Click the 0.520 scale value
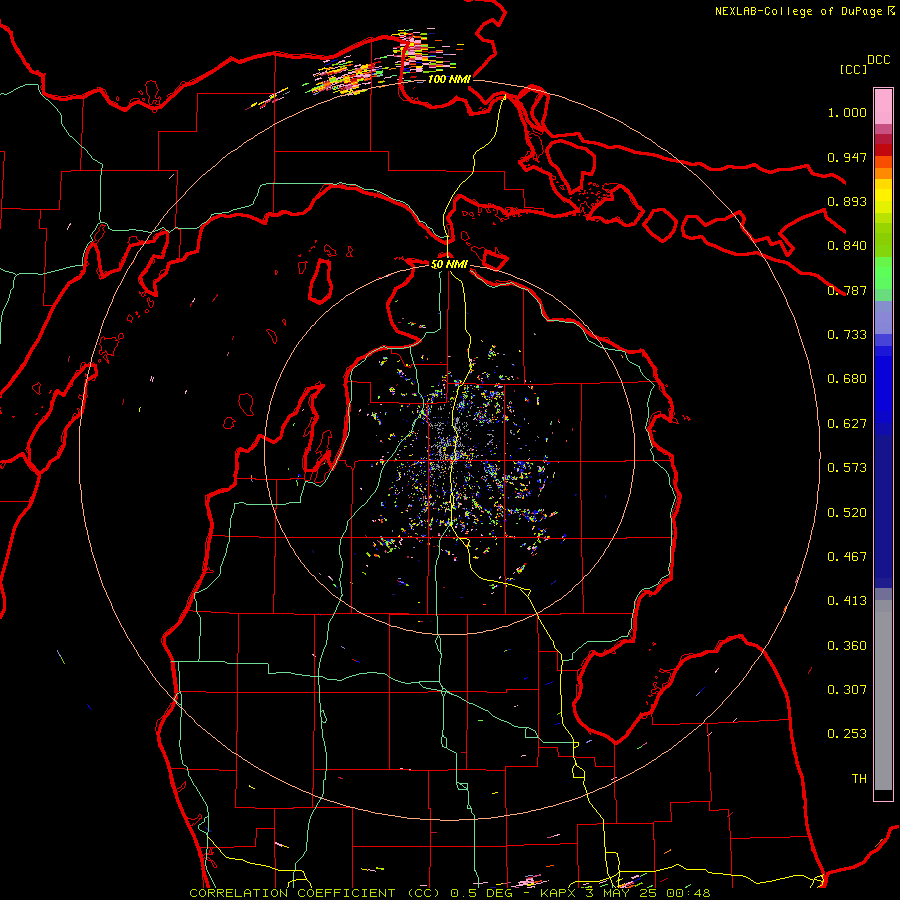This screenshot has width=900, height=900. tap(847, 513)
